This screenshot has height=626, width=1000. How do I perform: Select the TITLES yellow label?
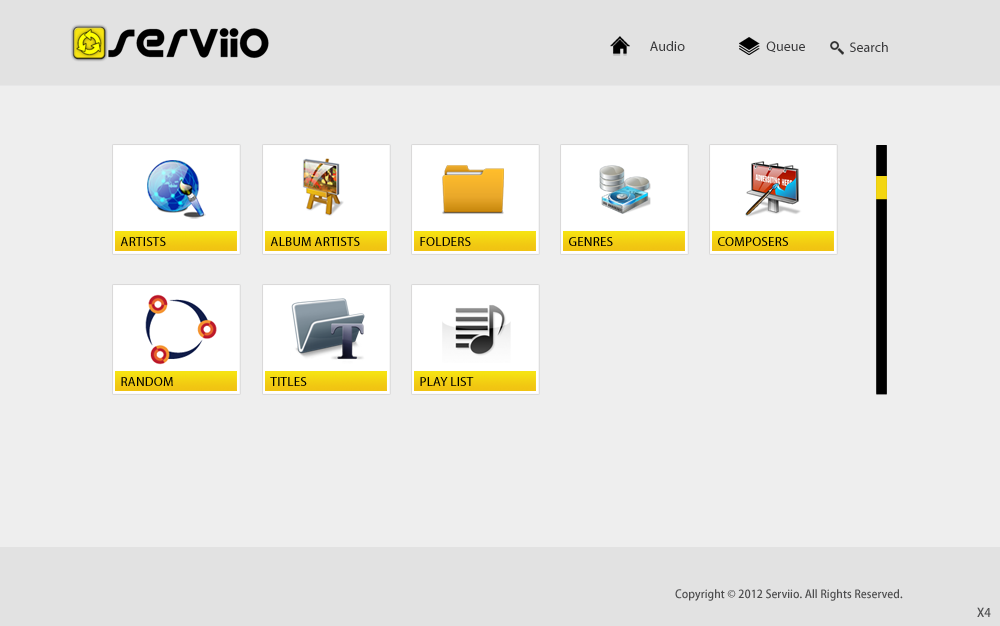click(326, 381)
